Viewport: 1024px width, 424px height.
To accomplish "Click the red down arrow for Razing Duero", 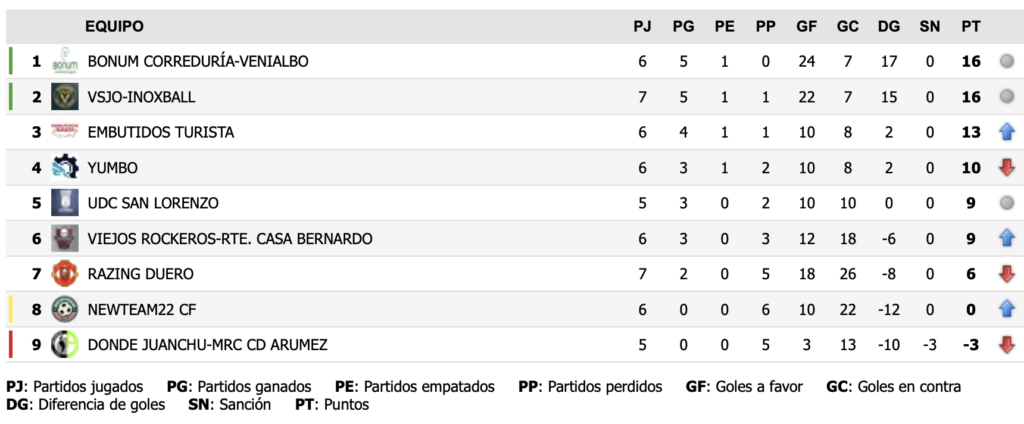I will [x=1006, y=274].
